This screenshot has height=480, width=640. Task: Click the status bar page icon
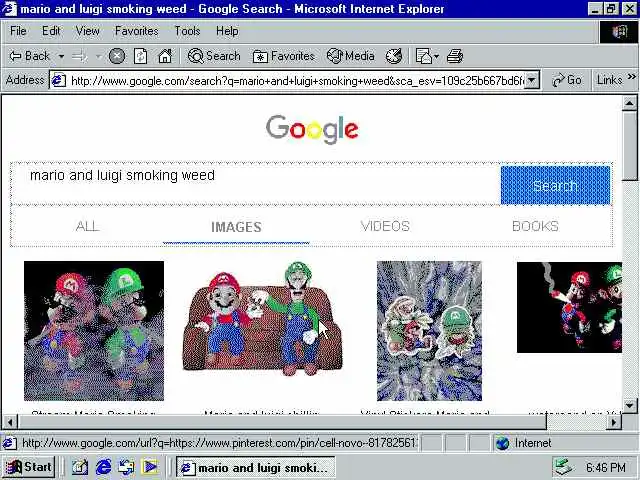[x=10, y=443]
